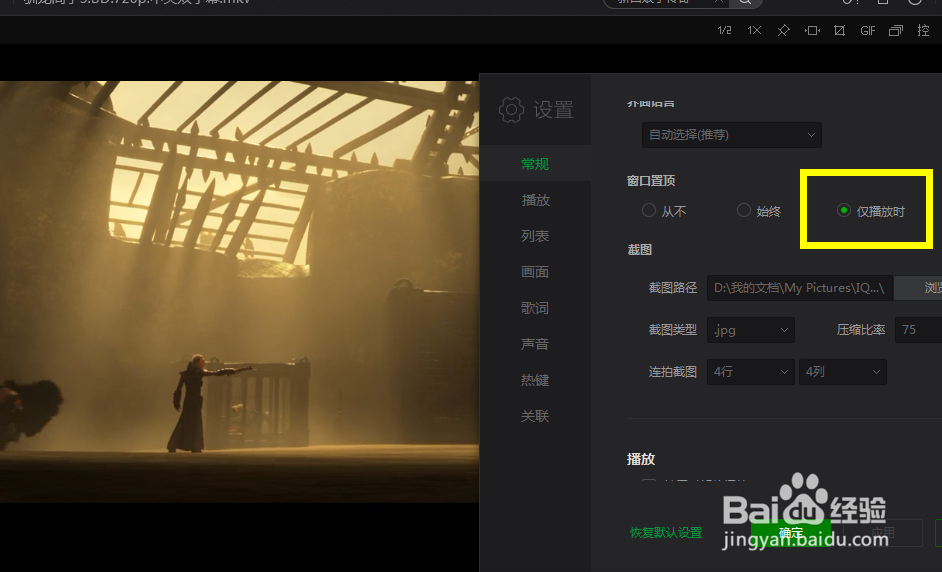The height and width of the screenshot is (572, 942).
Task: Switch to the 热键 settings tab
Action: 535,380
